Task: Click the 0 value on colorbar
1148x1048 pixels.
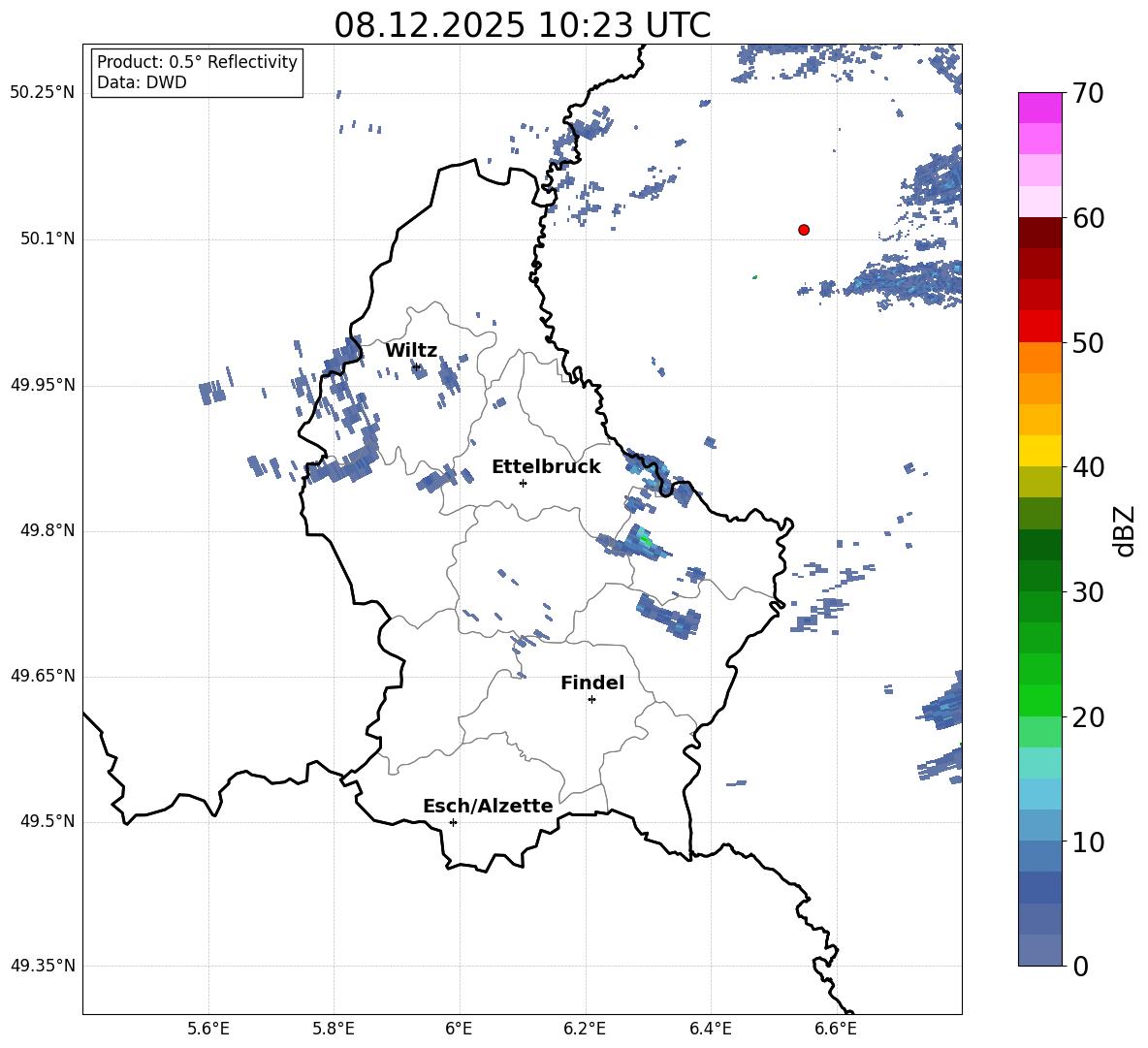Action: point(1081,967)
